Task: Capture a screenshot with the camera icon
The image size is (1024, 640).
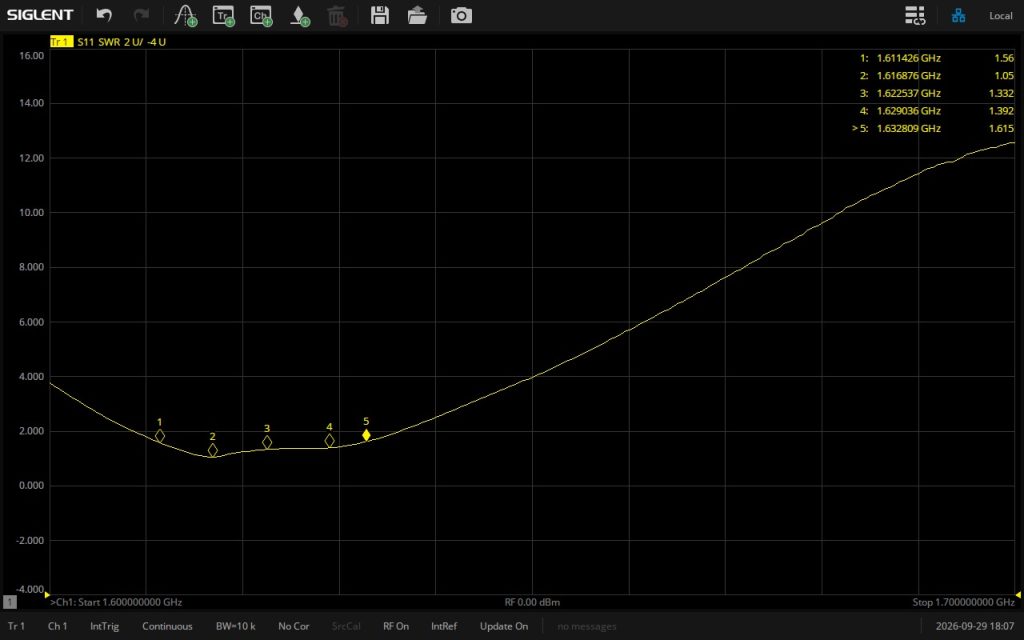Action: (x=461, y=15)
